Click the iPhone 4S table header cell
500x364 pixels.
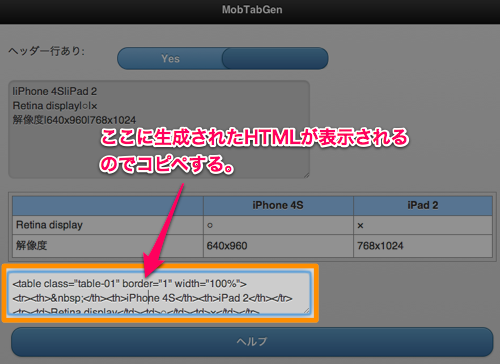click(278, 205)
